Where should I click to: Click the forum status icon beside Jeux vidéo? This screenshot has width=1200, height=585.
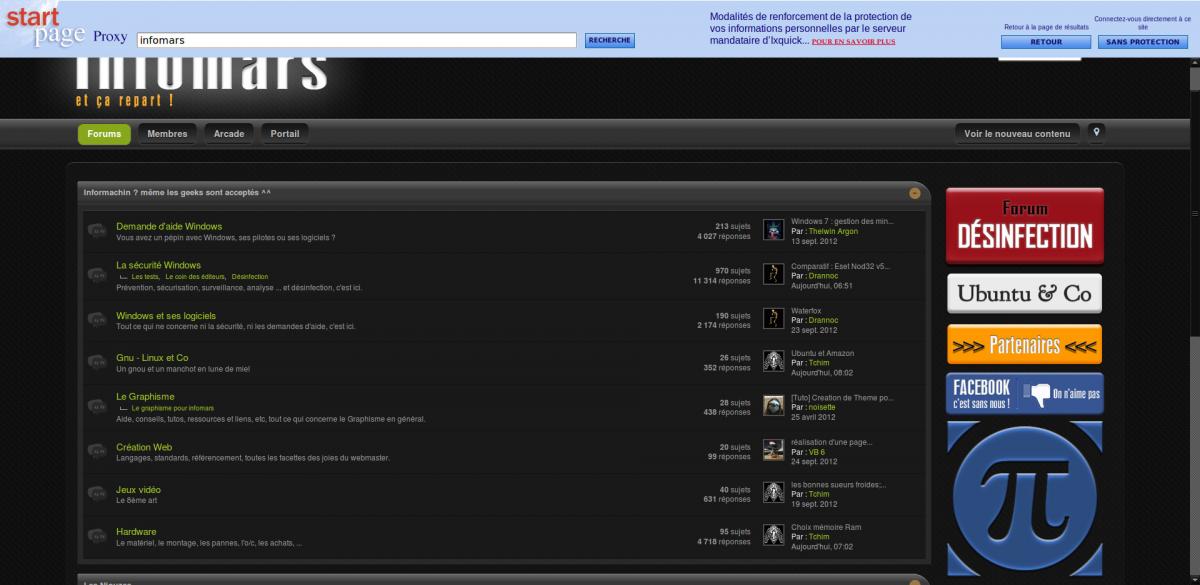pos(97,494)
